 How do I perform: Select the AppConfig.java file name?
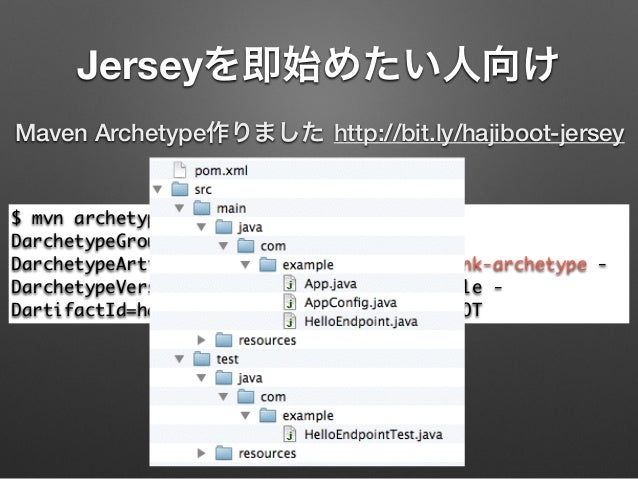click(x=350, y=303)
